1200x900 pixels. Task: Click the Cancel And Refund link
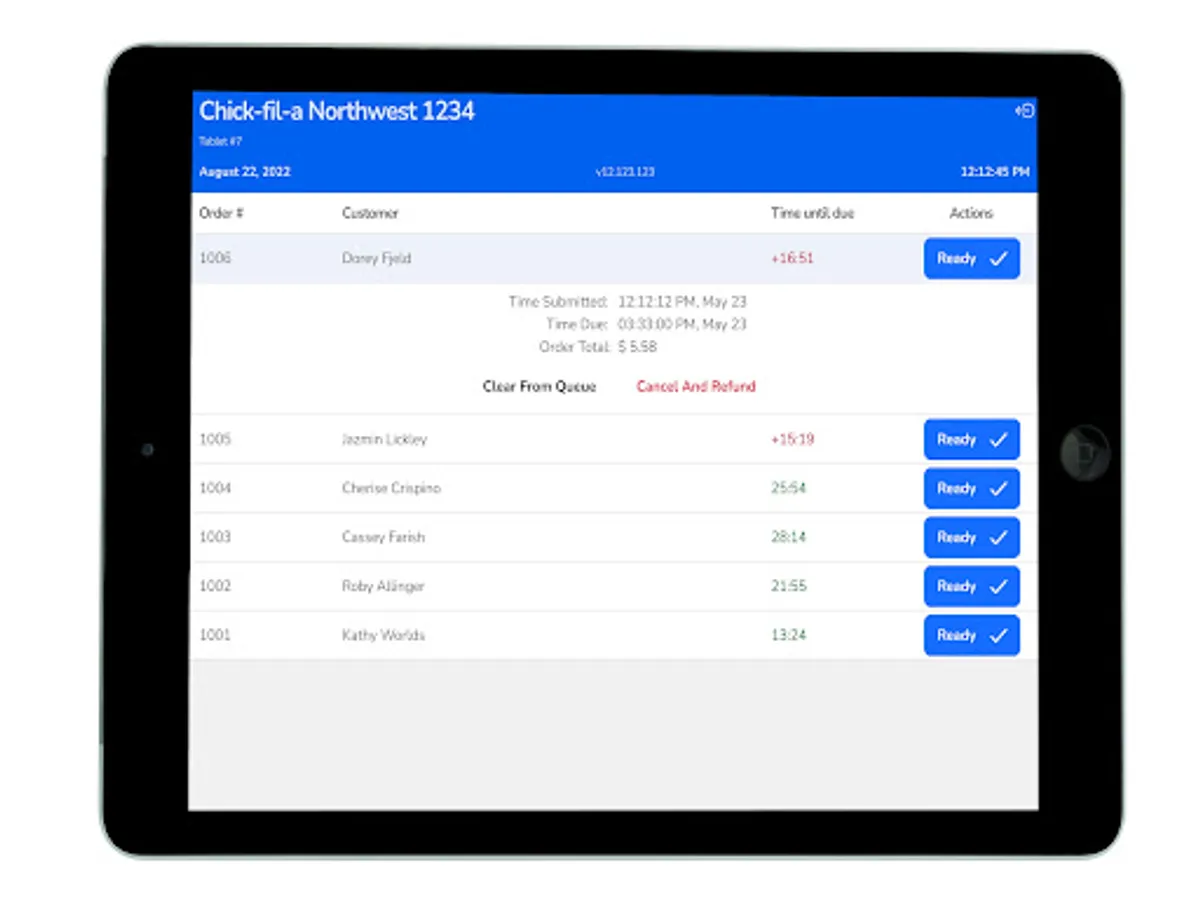[696, 386]
